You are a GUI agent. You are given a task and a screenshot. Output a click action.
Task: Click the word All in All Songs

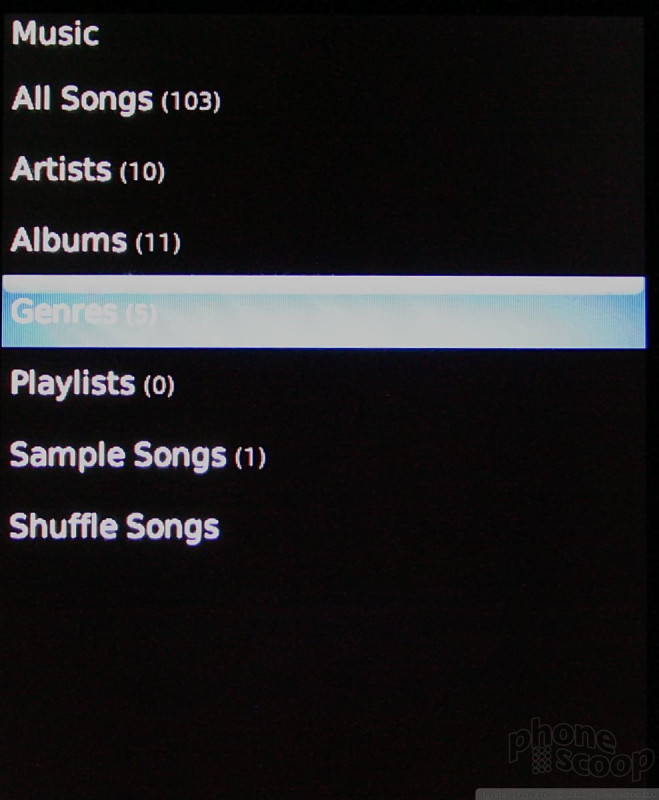32,98
